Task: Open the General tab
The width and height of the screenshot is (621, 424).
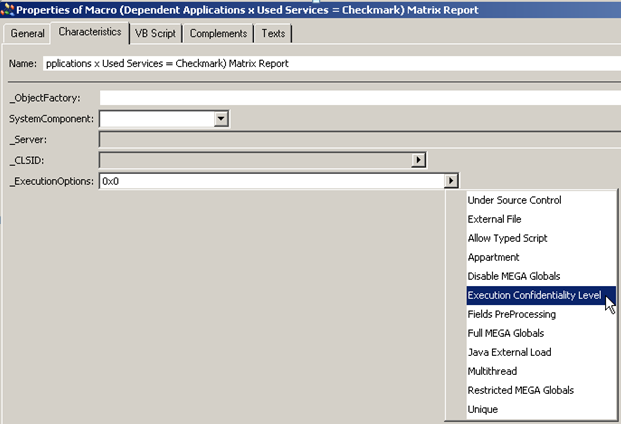Action: [27, 33]
